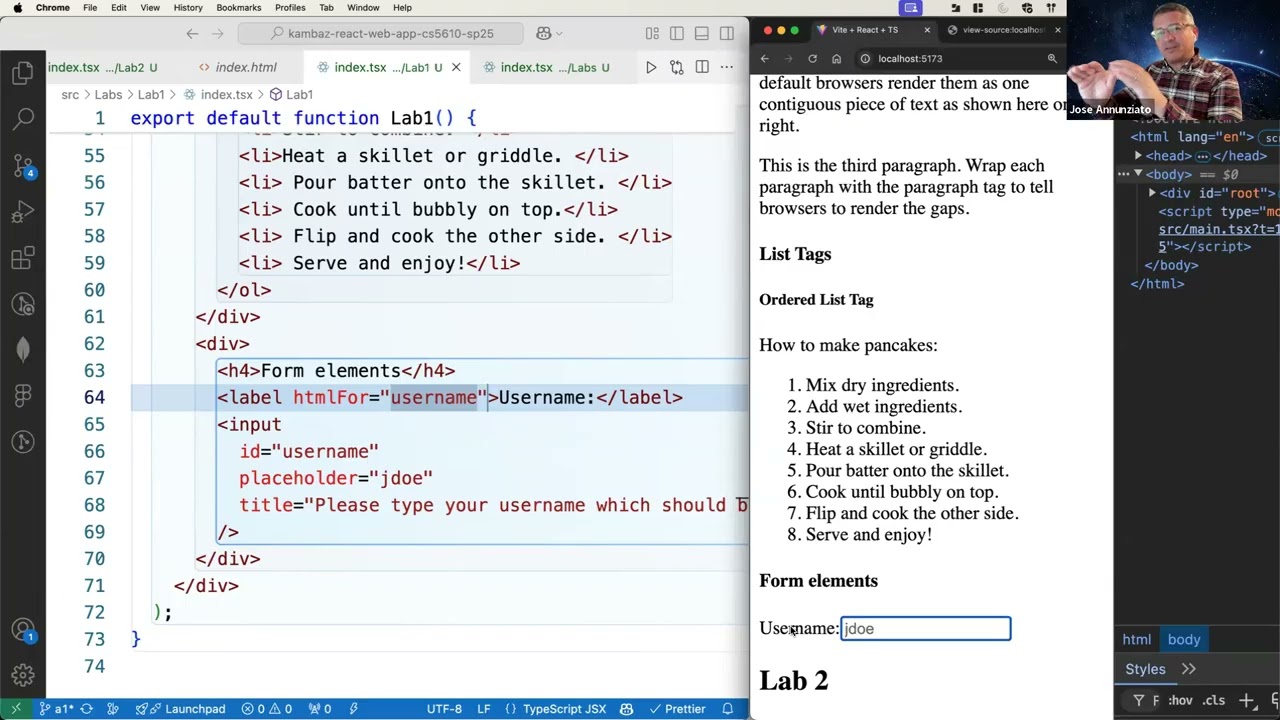Click the html breadcrumb in DevTools
Image resolution: width=1280 pixels, height=720 pixels.
point(1136,640)
